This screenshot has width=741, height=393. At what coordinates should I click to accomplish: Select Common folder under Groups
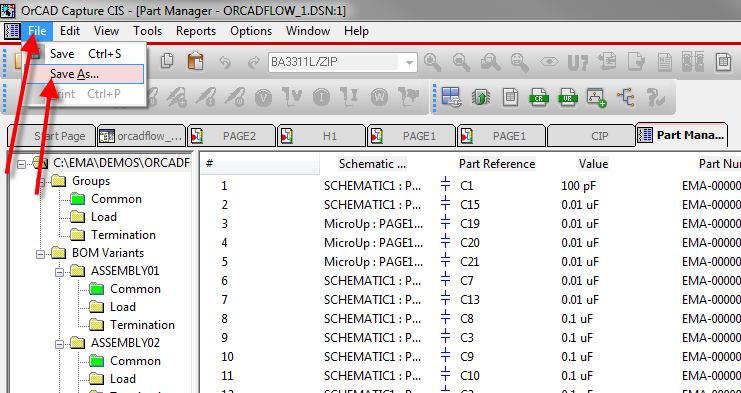tap(116, 199)
